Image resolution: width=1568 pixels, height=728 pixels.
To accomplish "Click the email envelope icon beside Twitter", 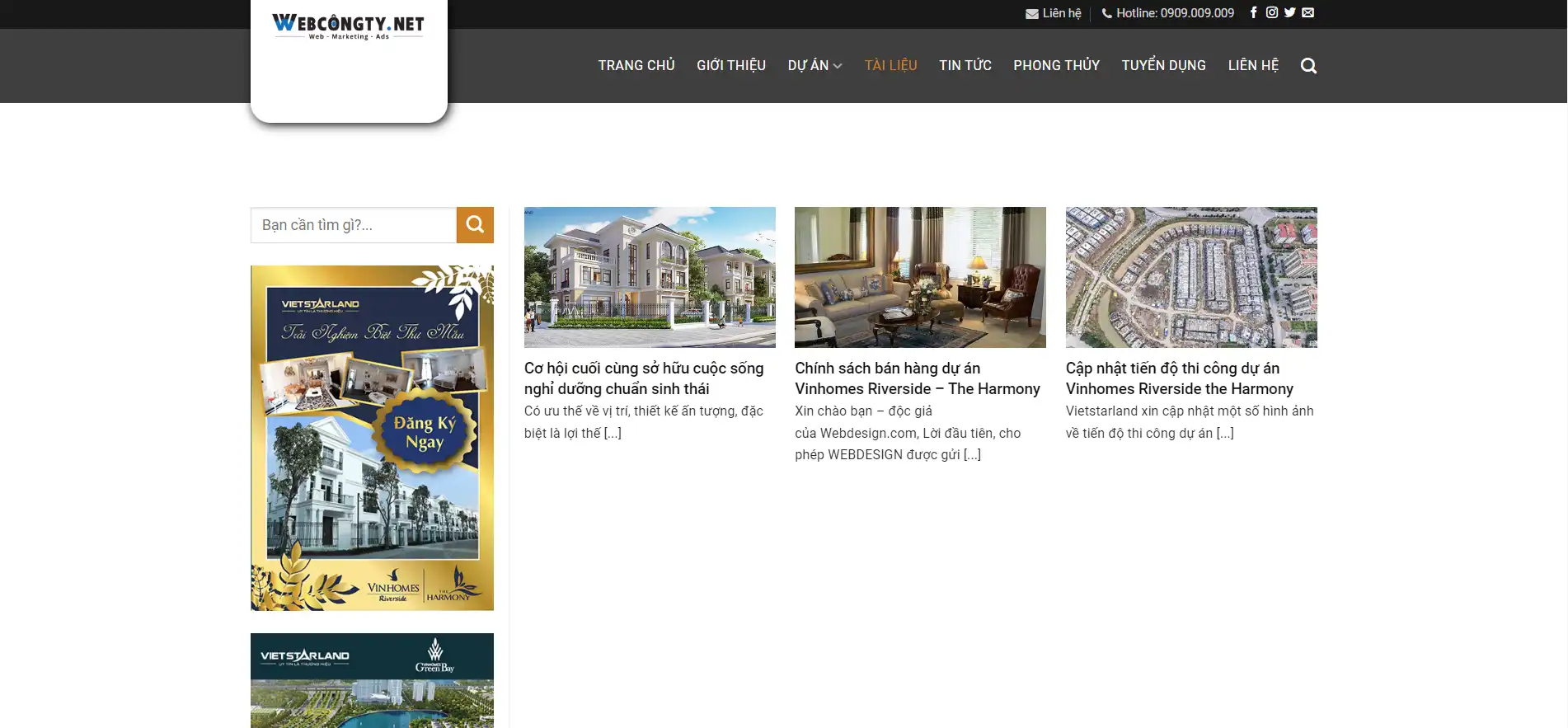I will pos(1308,12).
